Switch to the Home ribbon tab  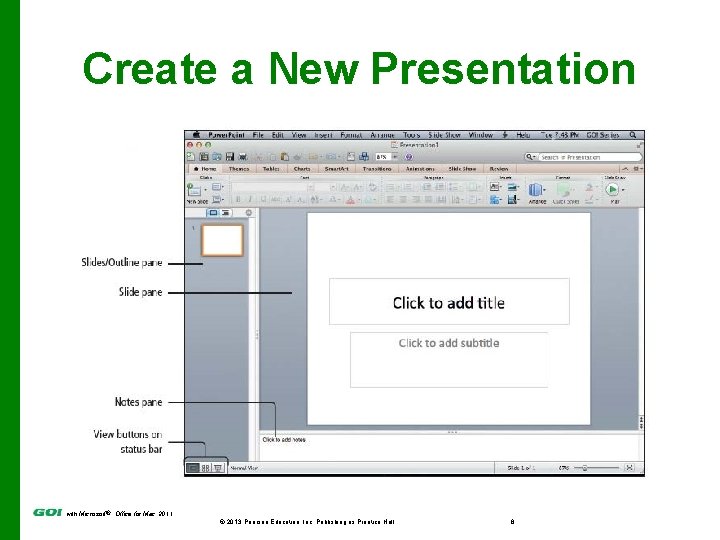click(205, 169)
